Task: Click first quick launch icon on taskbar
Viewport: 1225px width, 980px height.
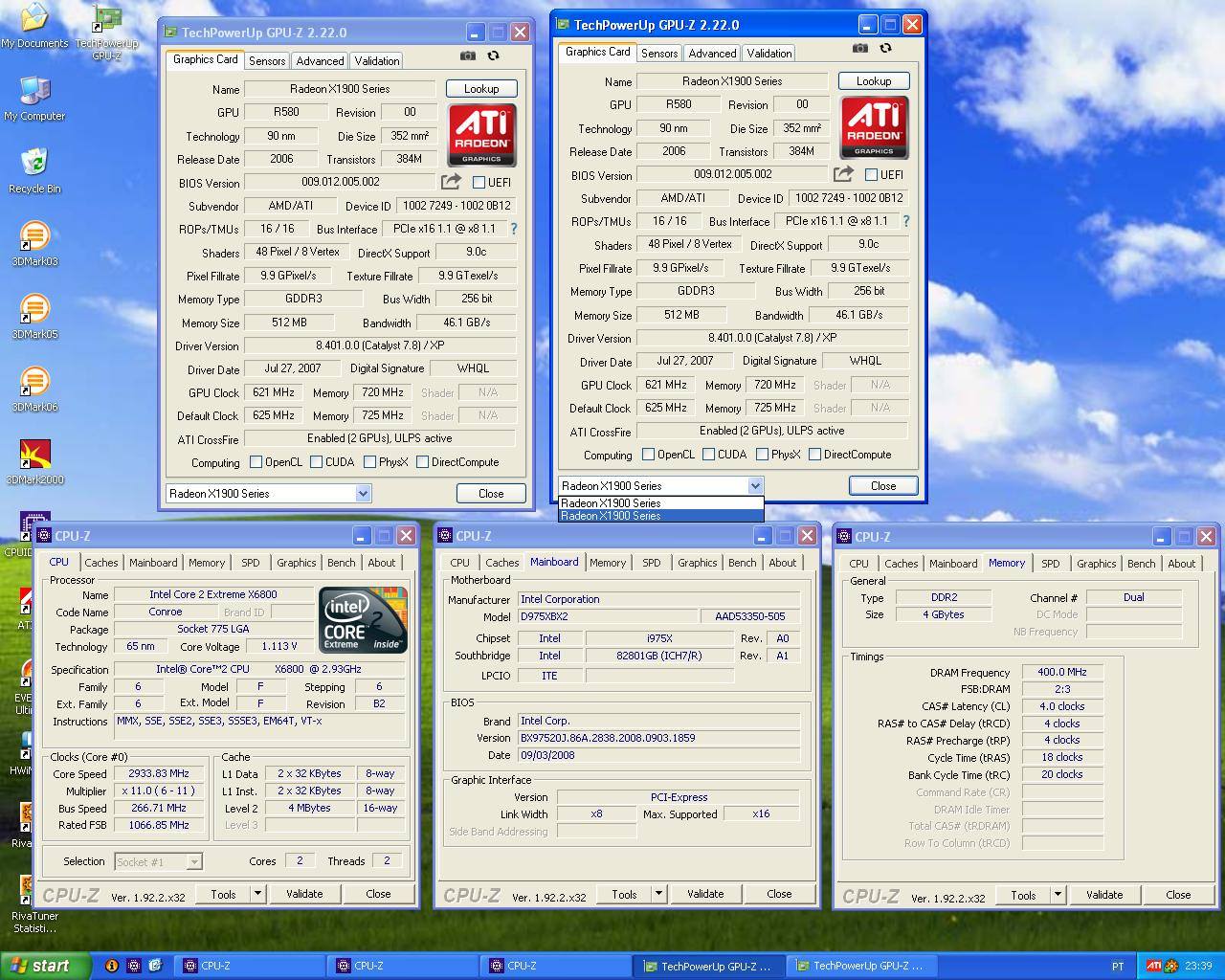Action: point(111,966)
